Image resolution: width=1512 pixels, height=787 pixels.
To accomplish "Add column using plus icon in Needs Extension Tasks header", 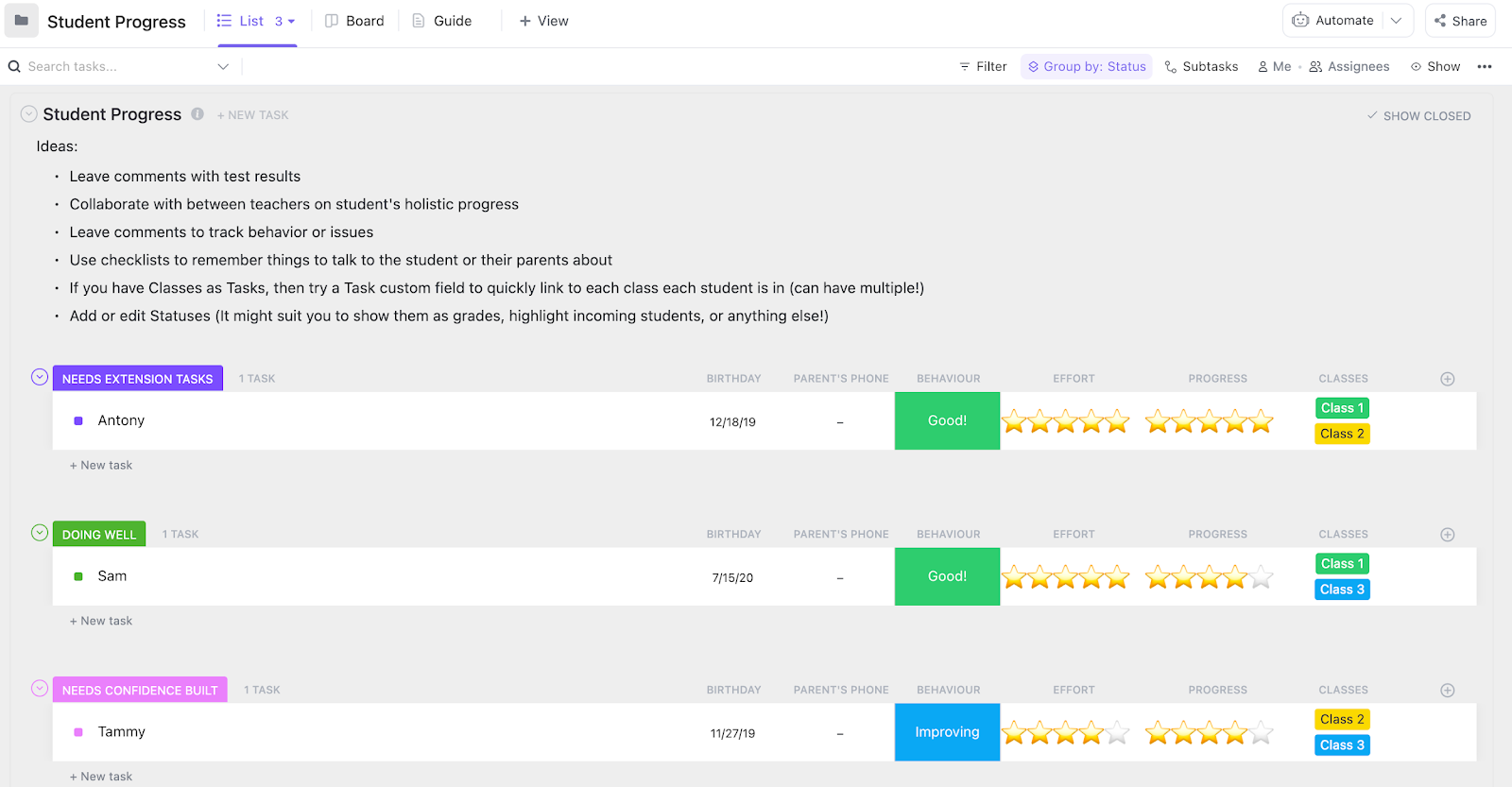I will pos(1447,379).
